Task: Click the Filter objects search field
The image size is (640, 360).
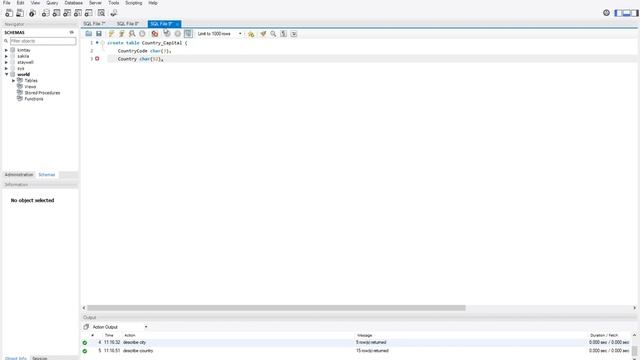Action: click(43, 41)
